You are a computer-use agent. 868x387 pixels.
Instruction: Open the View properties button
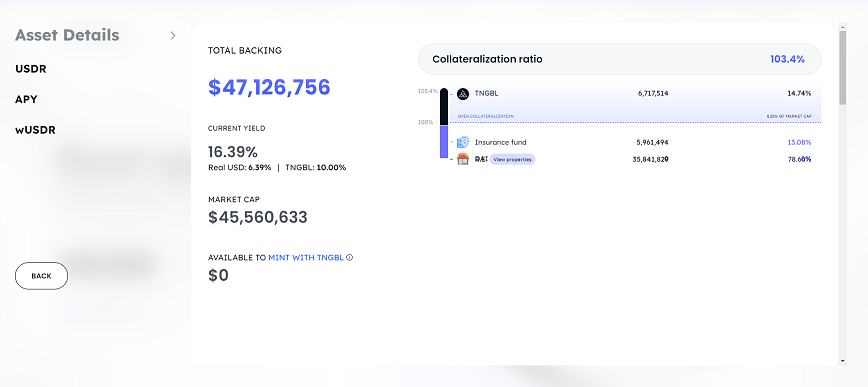coord(513,159)
